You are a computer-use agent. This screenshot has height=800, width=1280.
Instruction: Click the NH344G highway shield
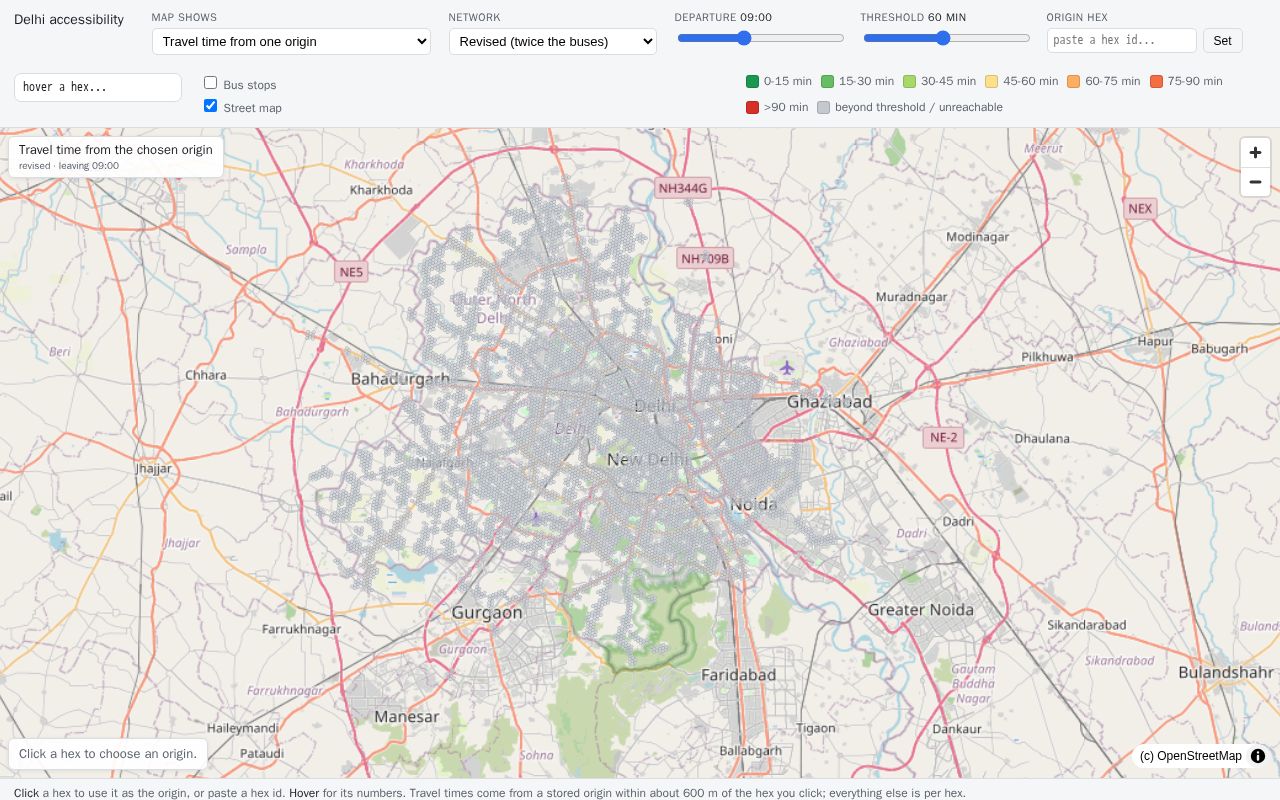coord(683,188)
